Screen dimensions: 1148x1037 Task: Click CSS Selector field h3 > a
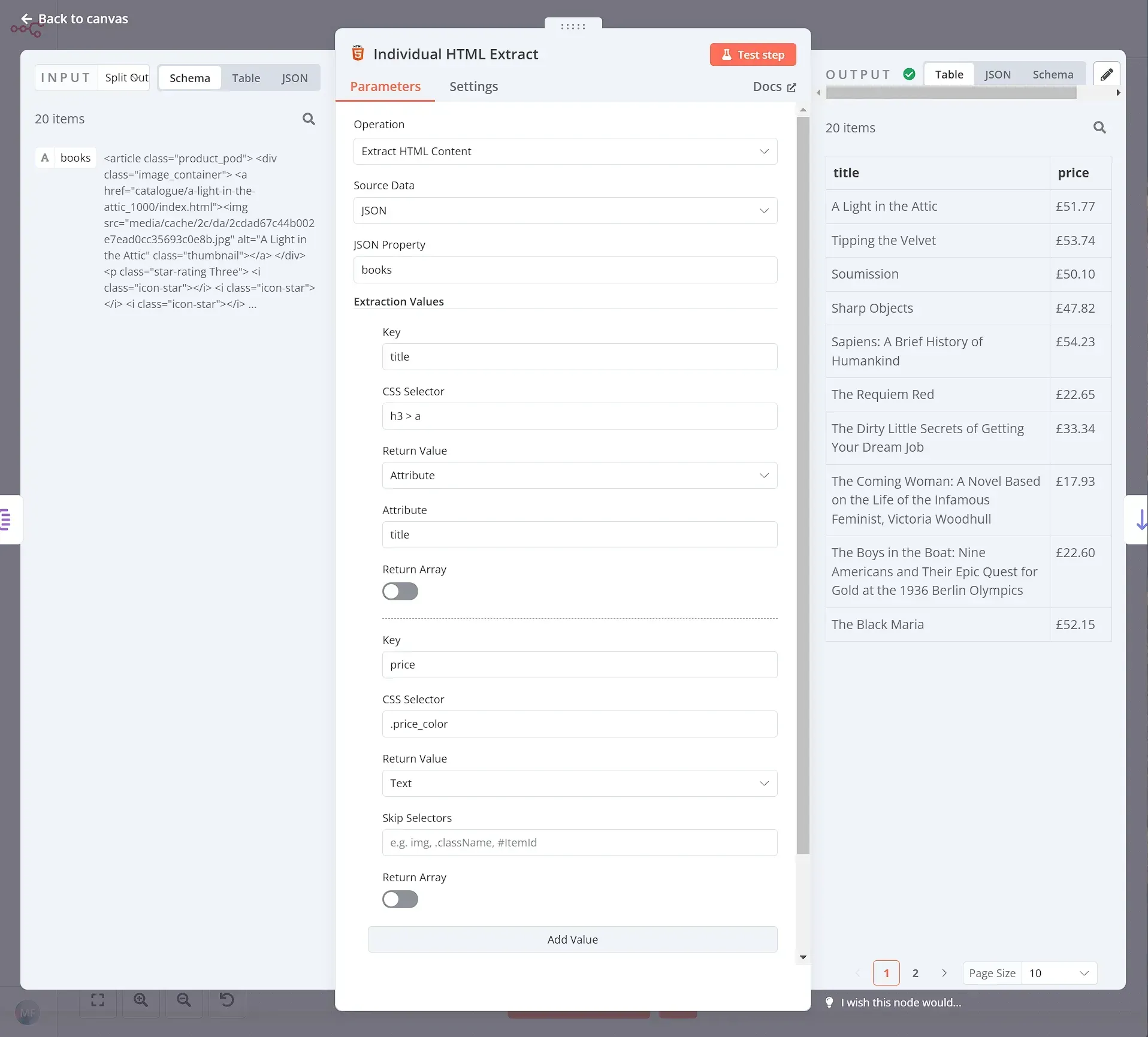(x=579, y=416)
